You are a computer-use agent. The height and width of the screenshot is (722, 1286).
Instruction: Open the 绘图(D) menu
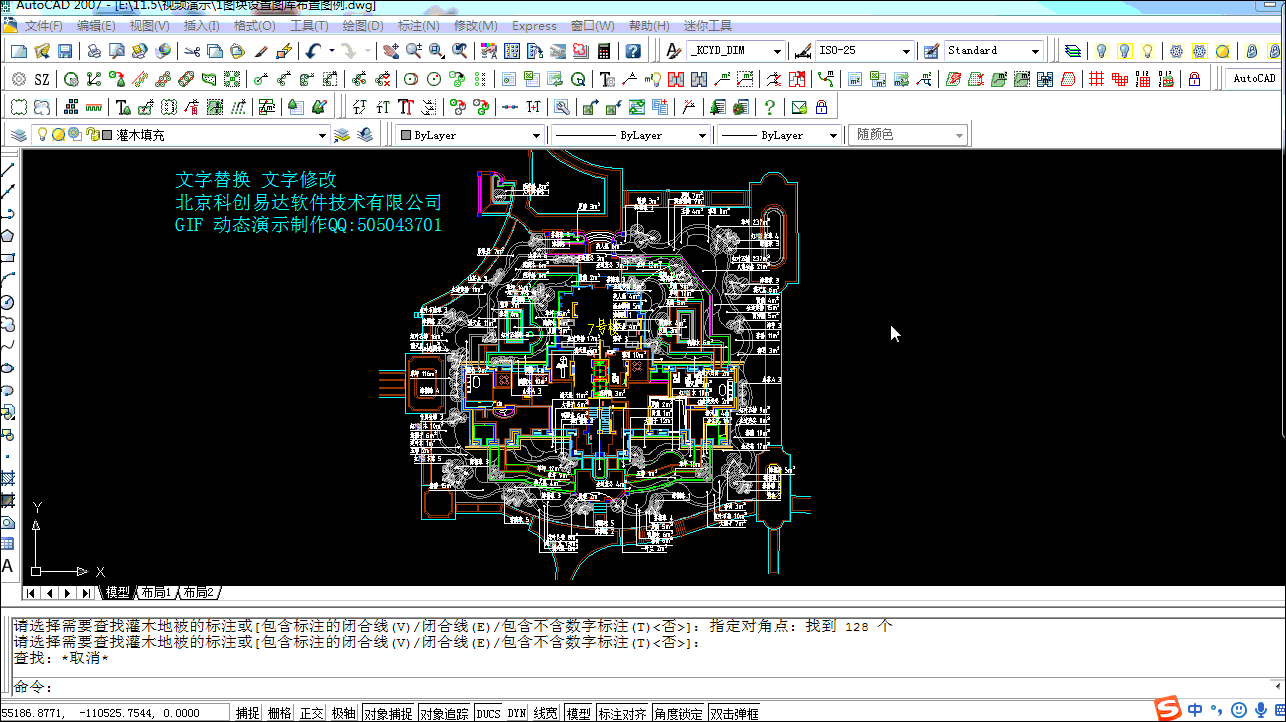coord(363,26)
